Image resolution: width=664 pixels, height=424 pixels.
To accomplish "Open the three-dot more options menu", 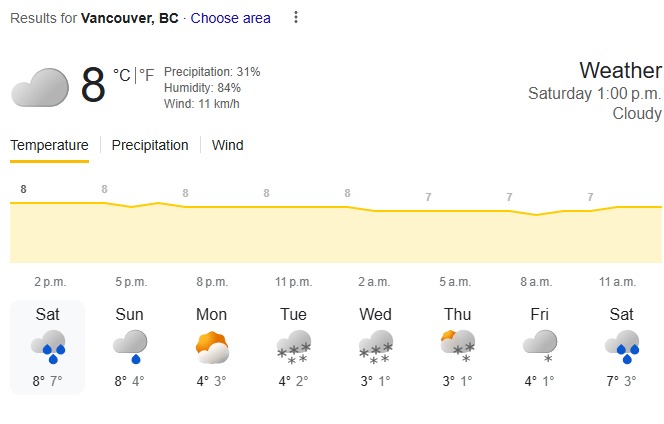I will tap(295, 17).
